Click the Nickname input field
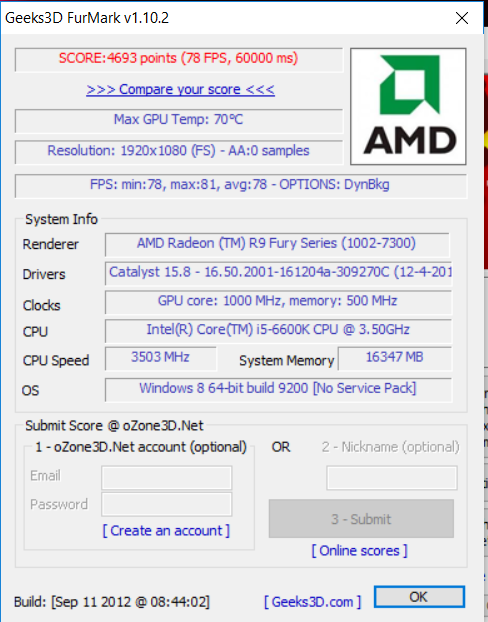 pyautogui.click(x=392, y=478)
